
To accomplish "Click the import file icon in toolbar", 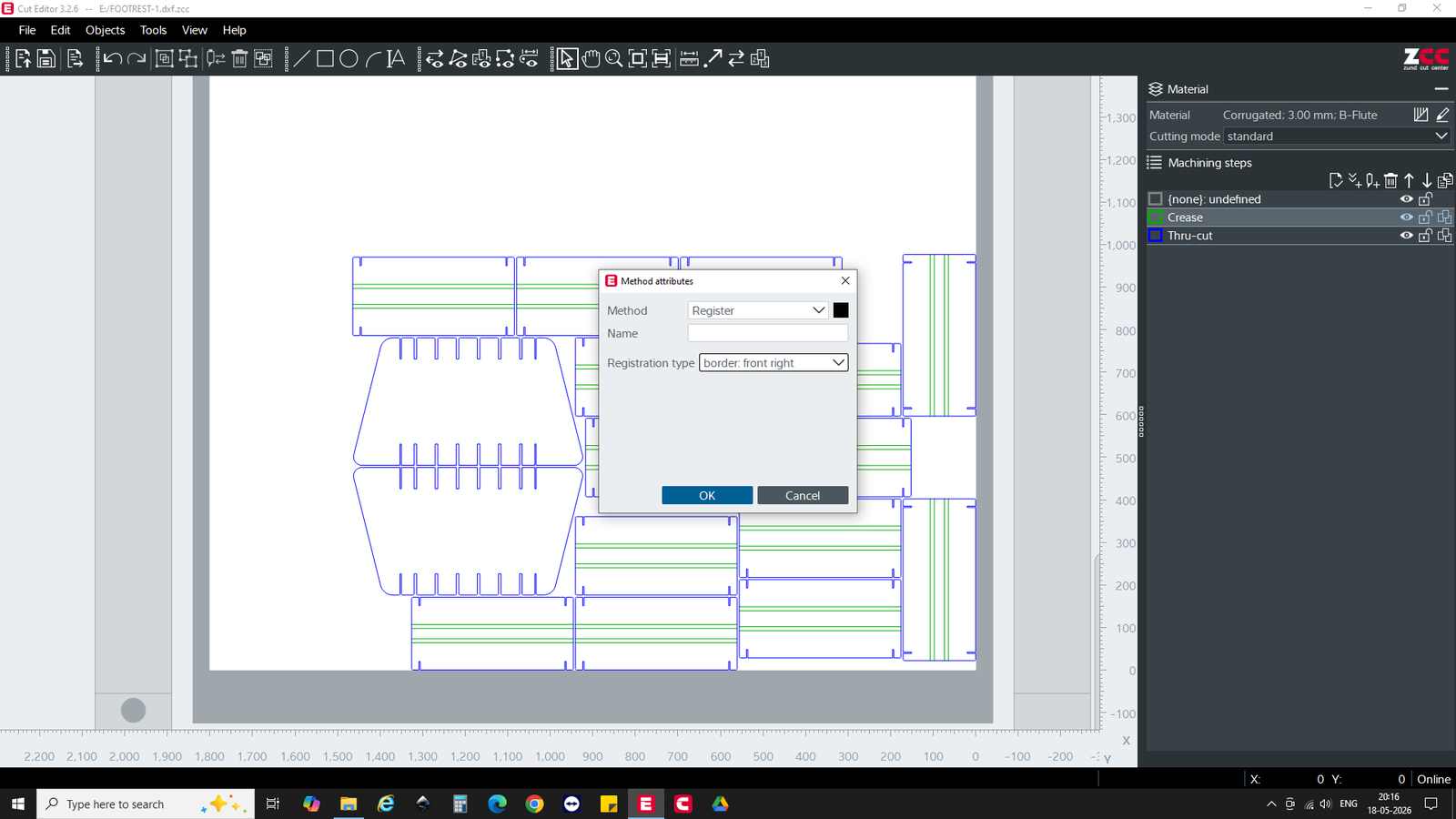I will [23, 59].
